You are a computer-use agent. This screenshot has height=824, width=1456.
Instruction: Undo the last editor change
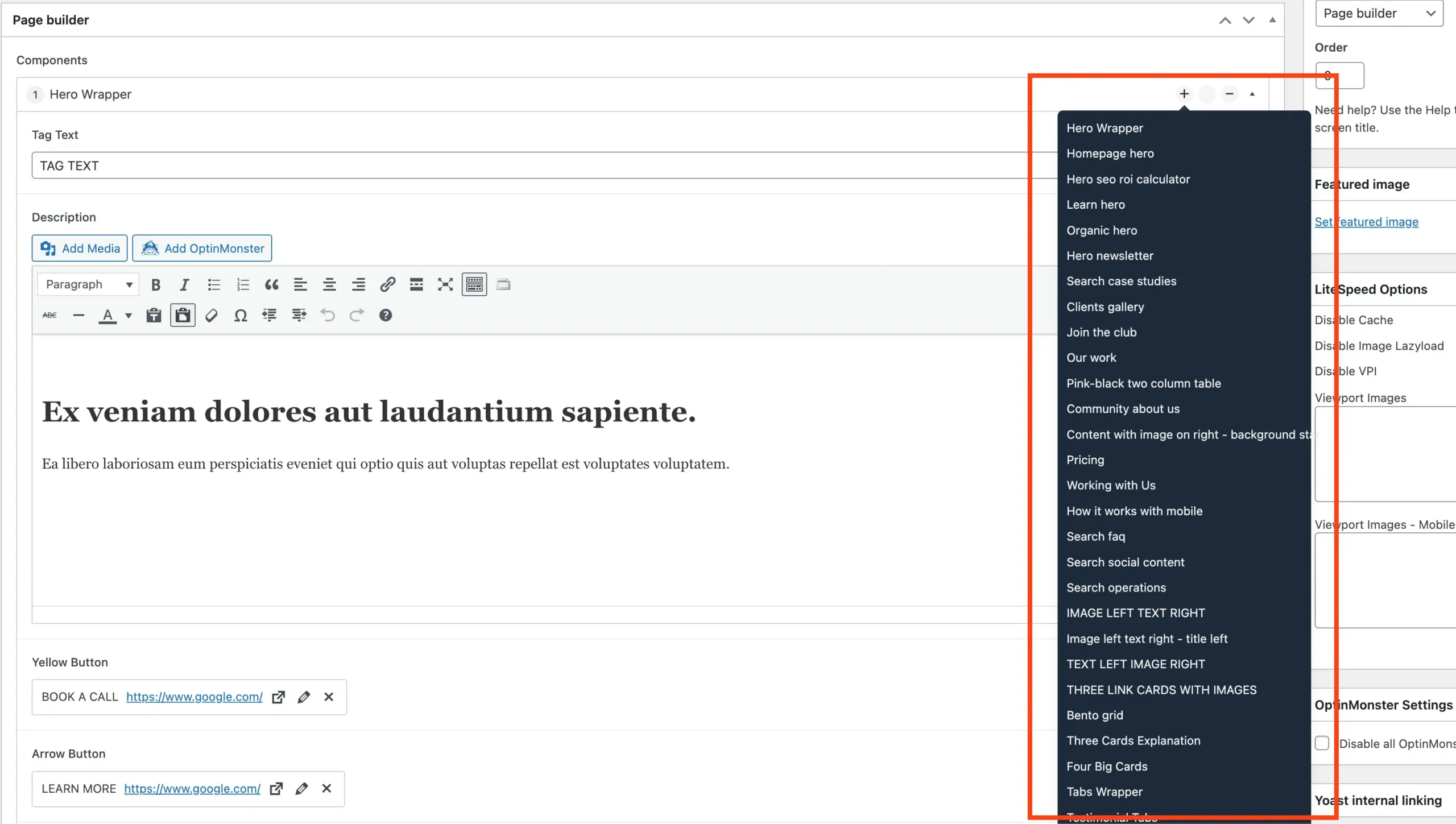[x=328, y=315]
